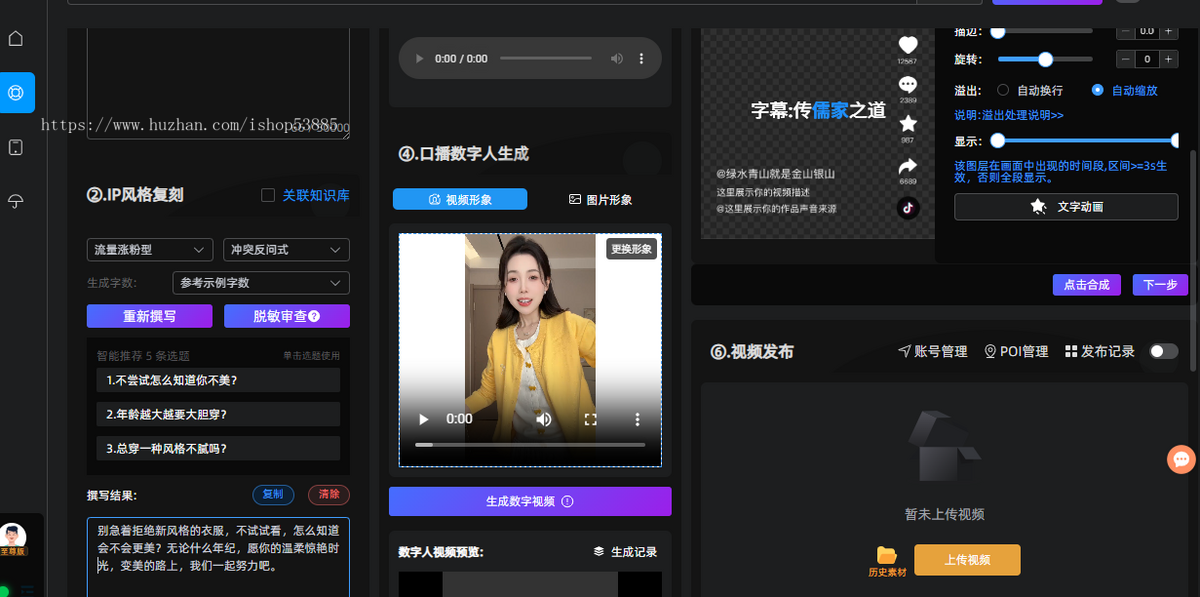Decrease 旋转 value with minus button
Viewport: 1200px width, 597px height.
point(1125,59)
